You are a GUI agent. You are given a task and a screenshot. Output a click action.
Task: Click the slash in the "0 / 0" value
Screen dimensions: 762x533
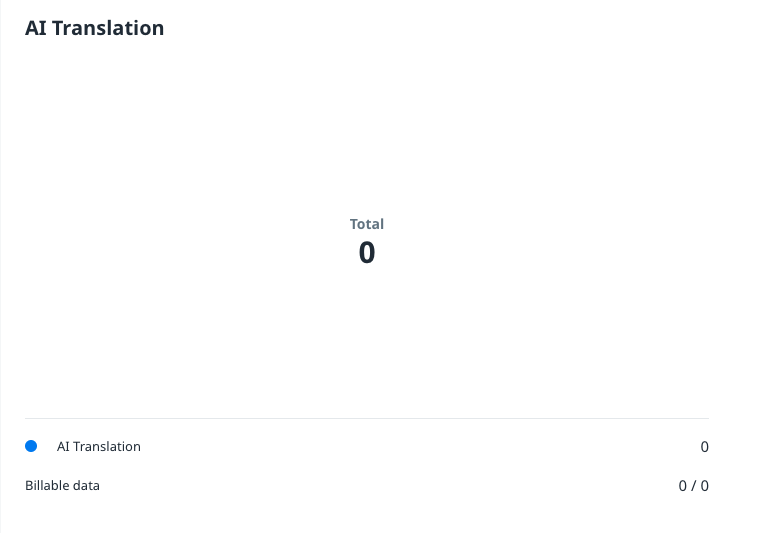click(x=693, y=486)
